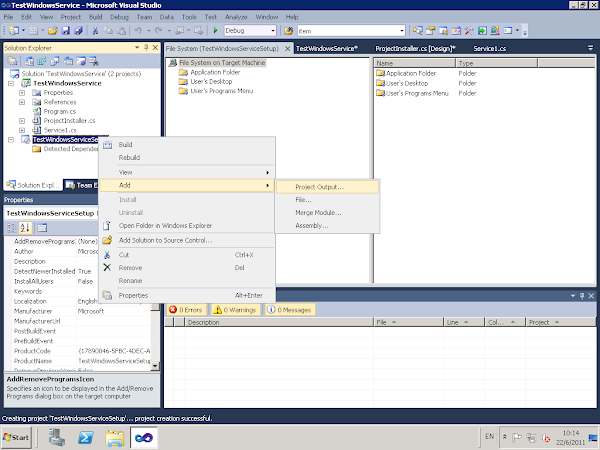Switch to ProjectInstaller.cs [Design] tab

[415, 49]
